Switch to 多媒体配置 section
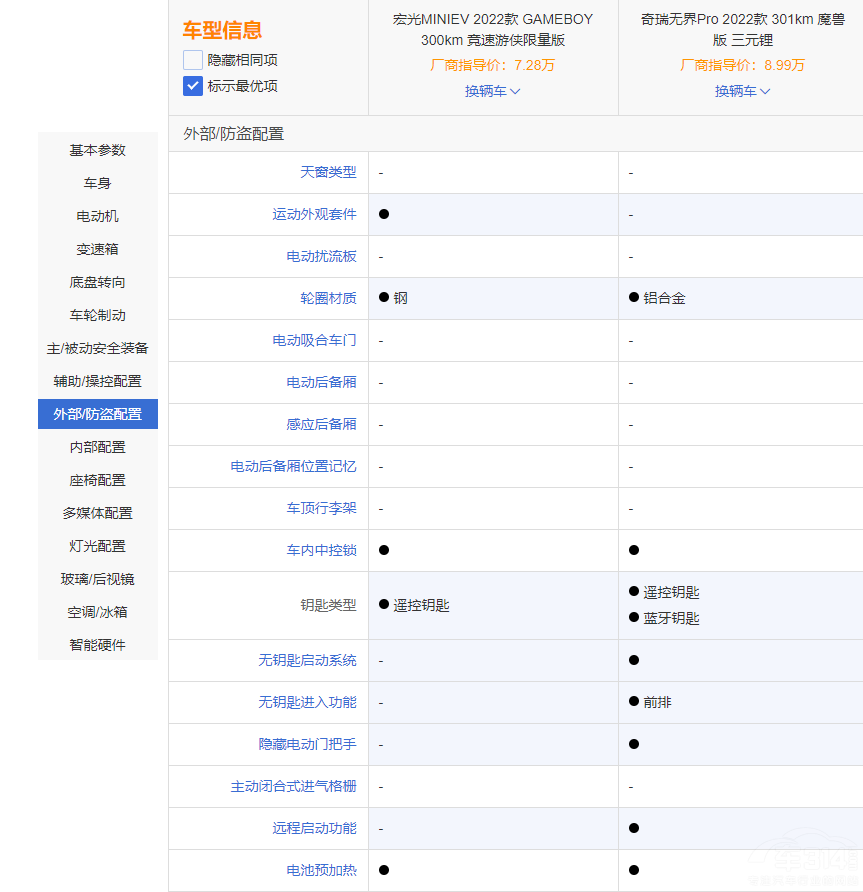The height and width of the screenshot is (892, 863). [98, 513]
